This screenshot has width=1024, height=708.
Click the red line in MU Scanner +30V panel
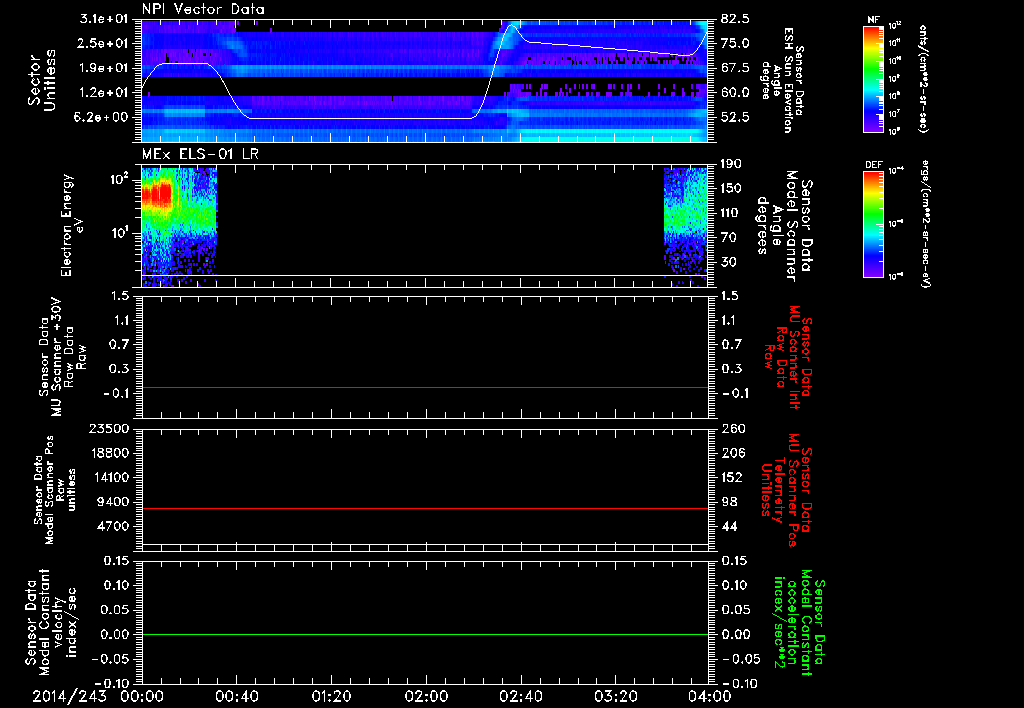coord(424,388)
